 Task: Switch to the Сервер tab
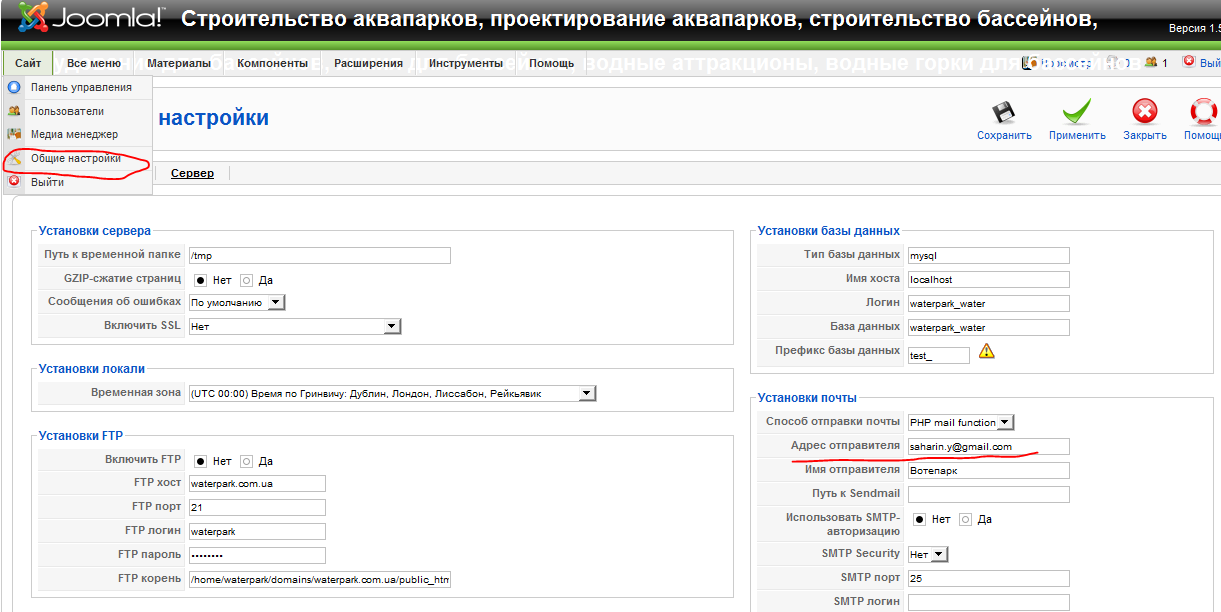pos(192,173)
